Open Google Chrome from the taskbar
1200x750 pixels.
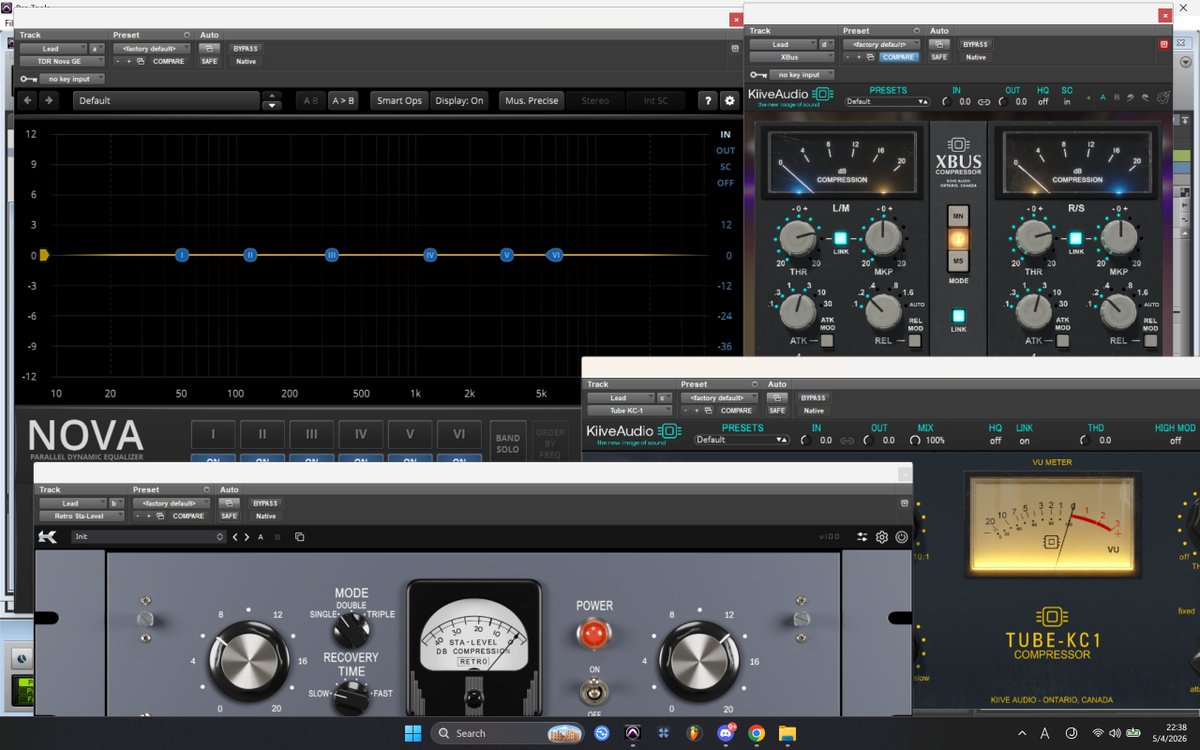[x=756, y=733]
